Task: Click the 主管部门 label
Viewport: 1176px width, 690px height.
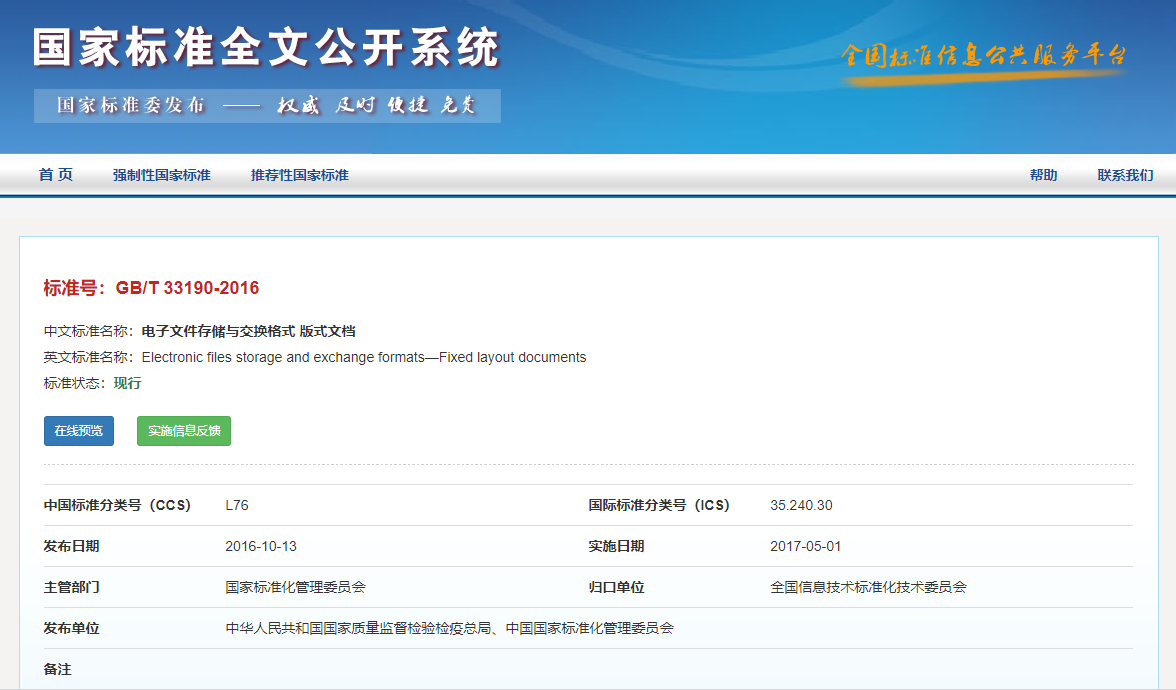Action: (71, 587)
